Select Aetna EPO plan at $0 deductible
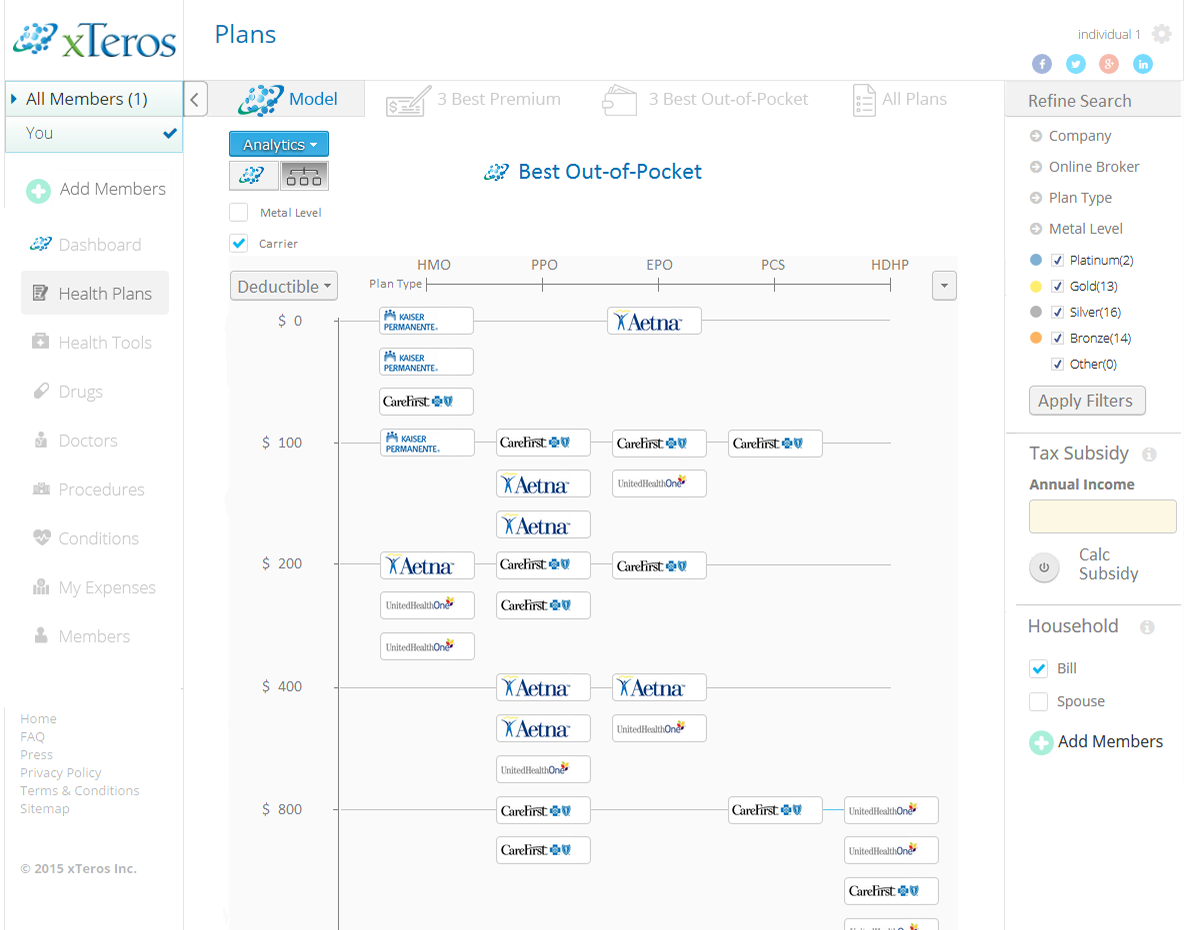 click(655, 321)
